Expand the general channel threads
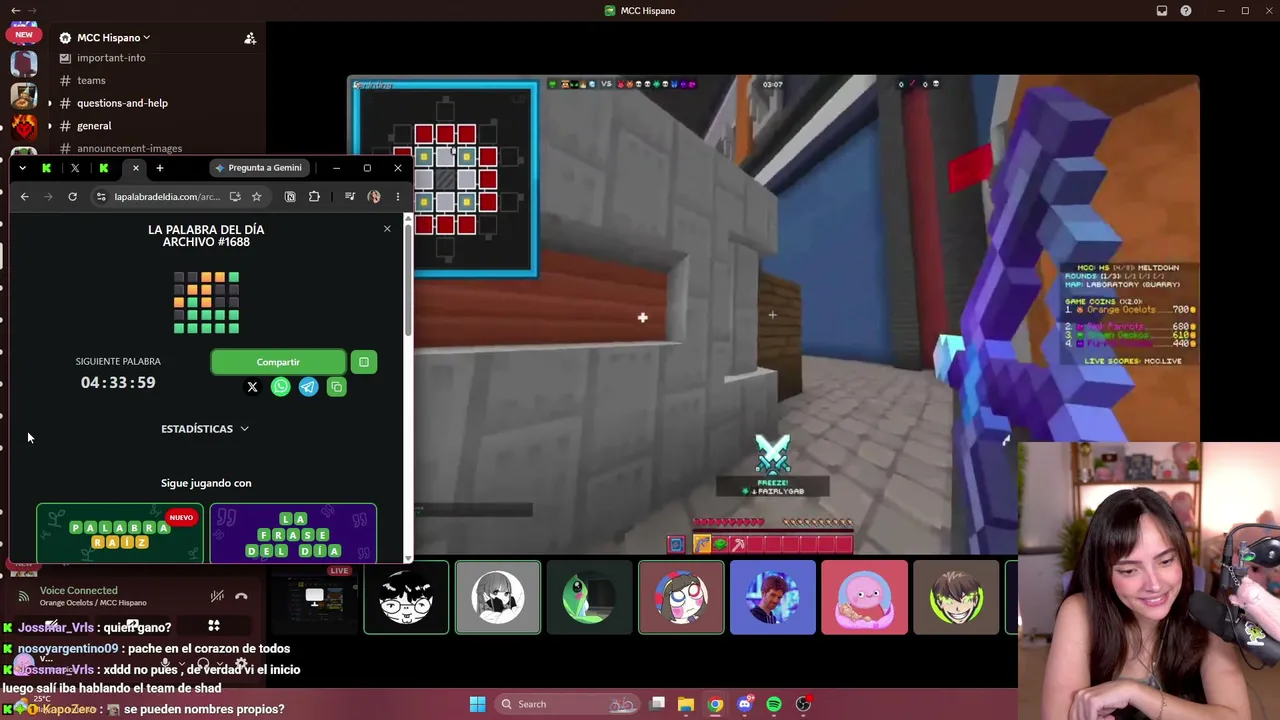This screenshot has width=1280, height=720. click(x=49, y=126)
